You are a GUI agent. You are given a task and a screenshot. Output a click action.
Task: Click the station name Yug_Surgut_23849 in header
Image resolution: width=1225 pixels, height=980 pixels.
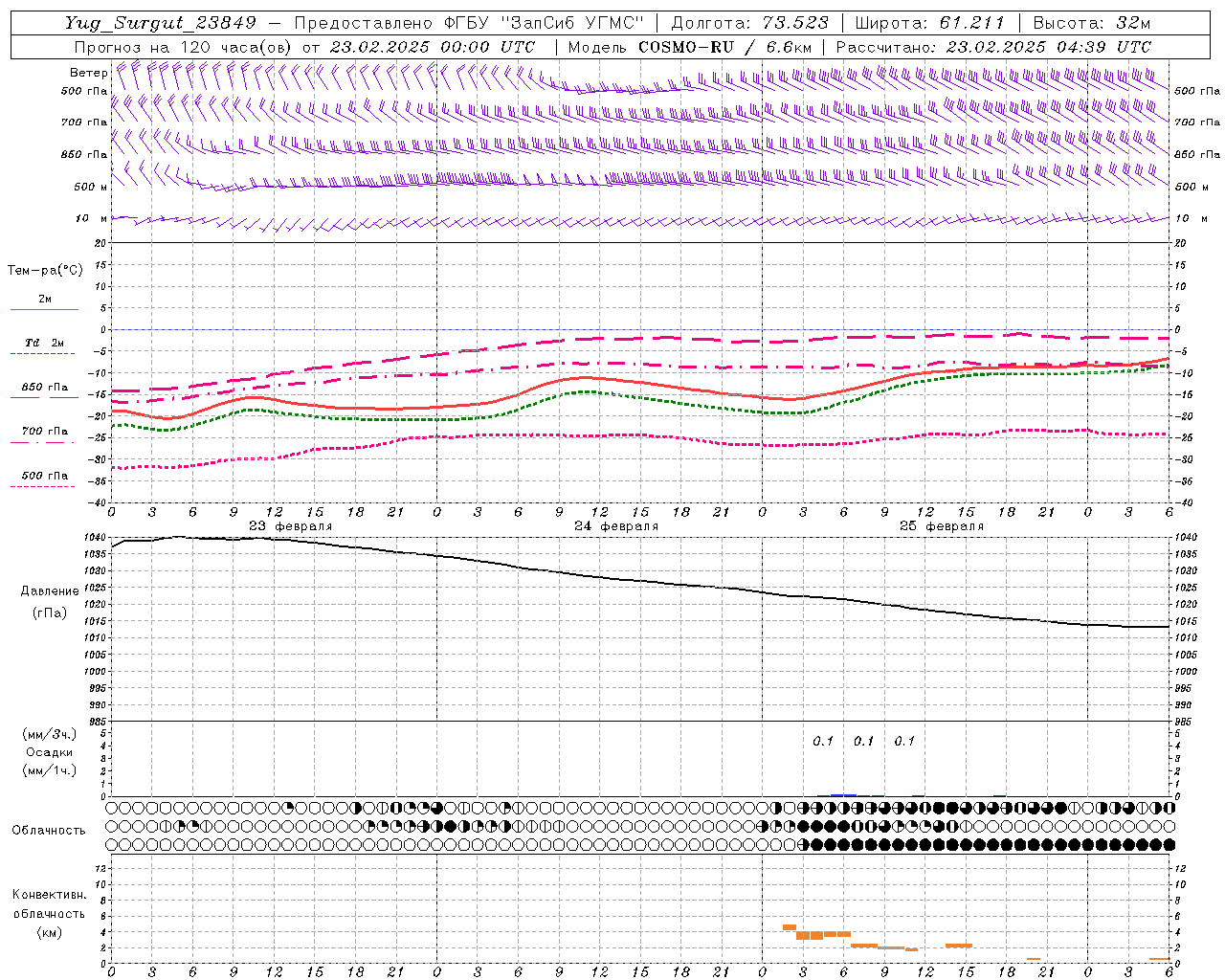(161, 23)
